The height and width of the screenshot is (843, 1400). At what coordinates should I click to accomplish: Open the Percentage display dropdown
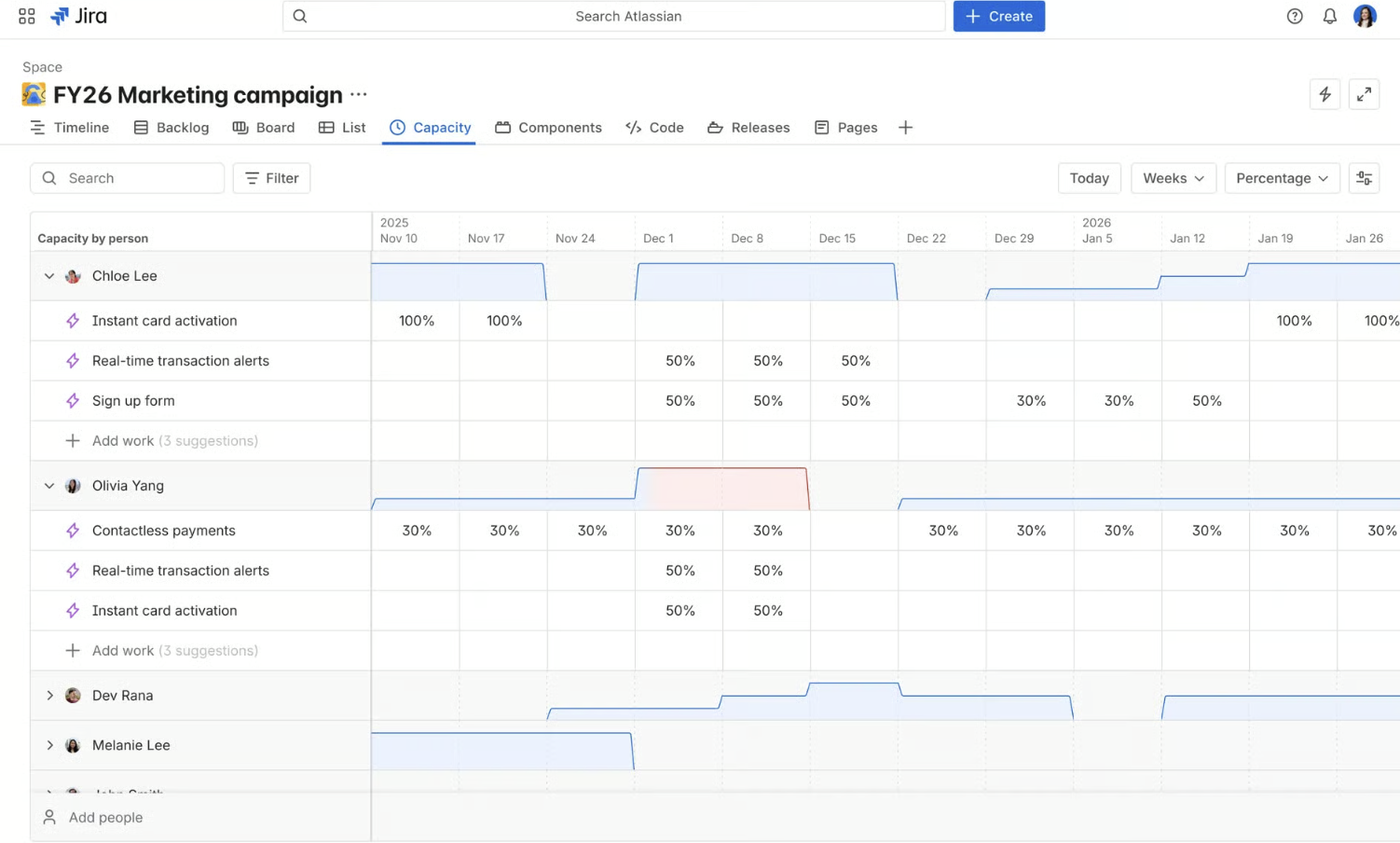coord(1282,178)
